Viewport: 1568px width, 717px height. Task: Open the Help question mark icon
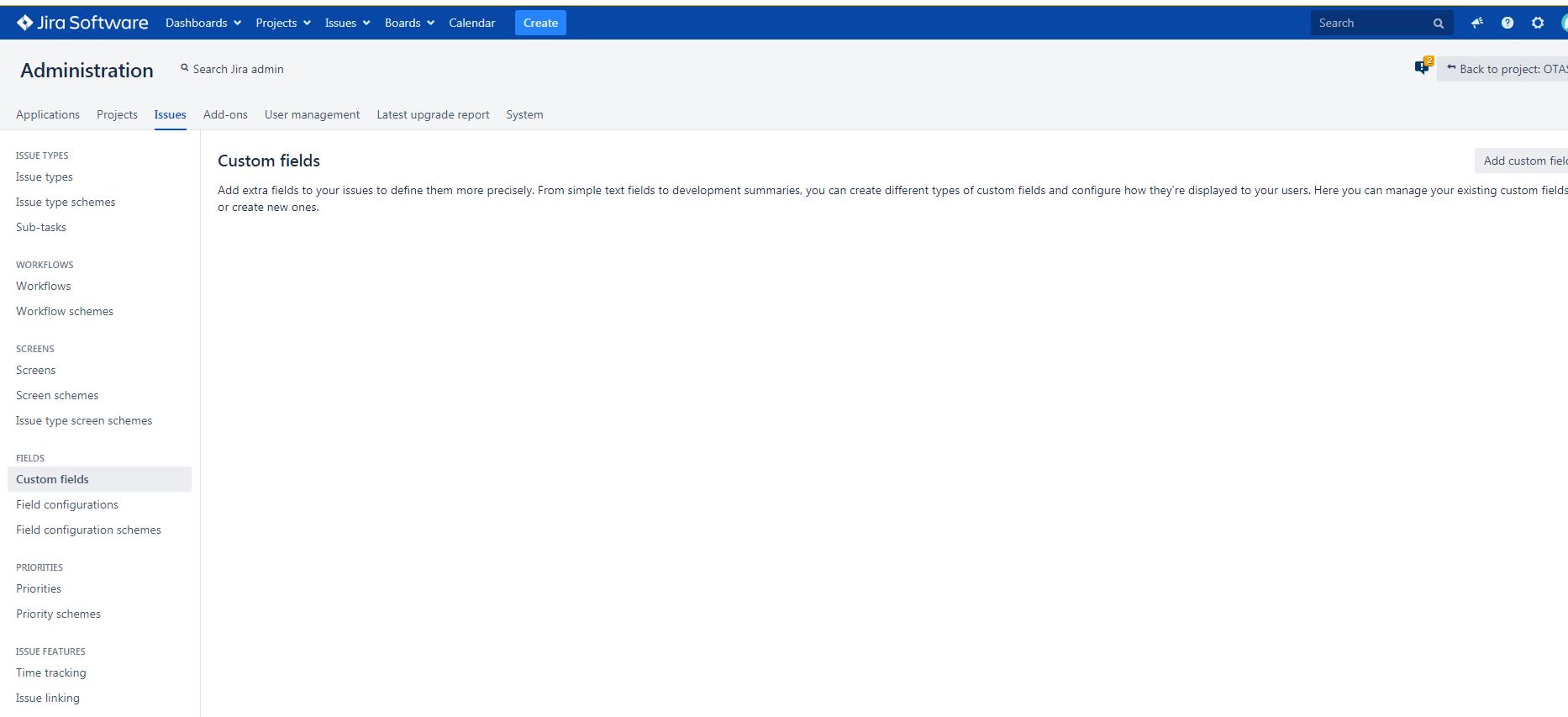point(1507,23)
